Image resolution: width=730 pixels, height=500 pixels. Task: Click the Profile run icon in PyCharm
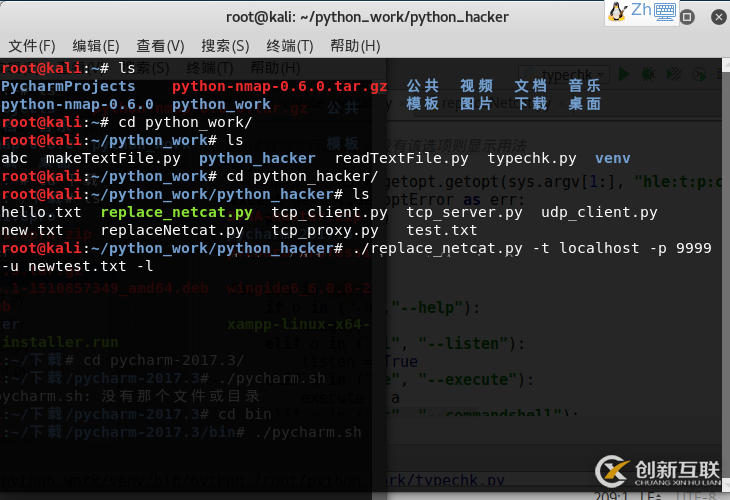699,74
